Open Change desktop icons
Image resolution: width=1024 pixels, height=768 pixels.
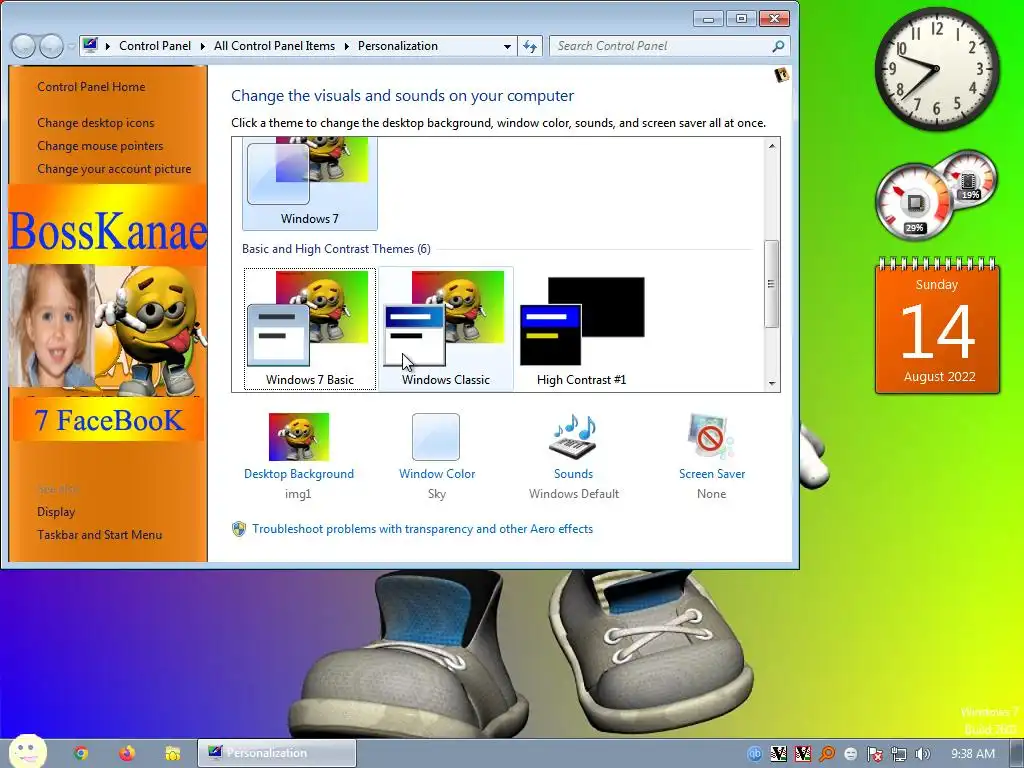[96, 123]
